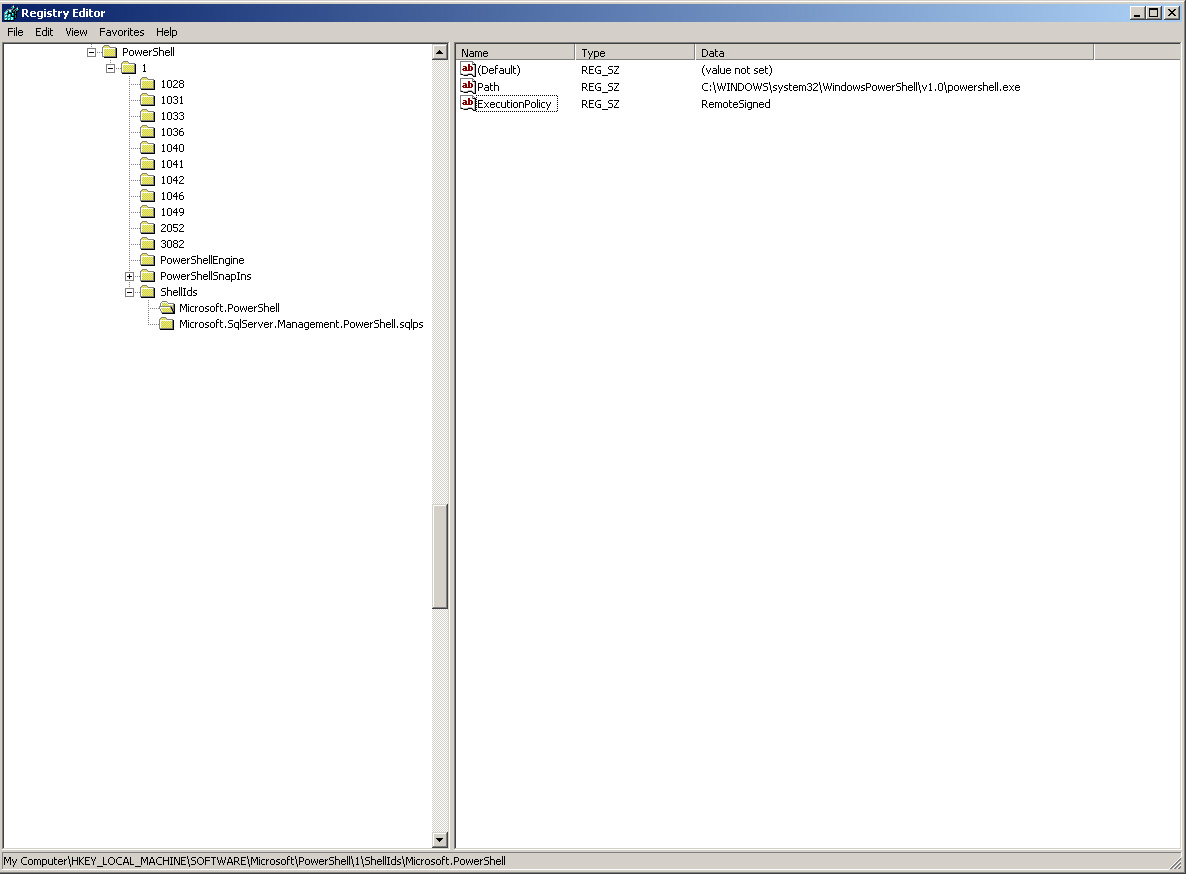Click the status bar registry path

pyautogui.click(x=254, y=860)
